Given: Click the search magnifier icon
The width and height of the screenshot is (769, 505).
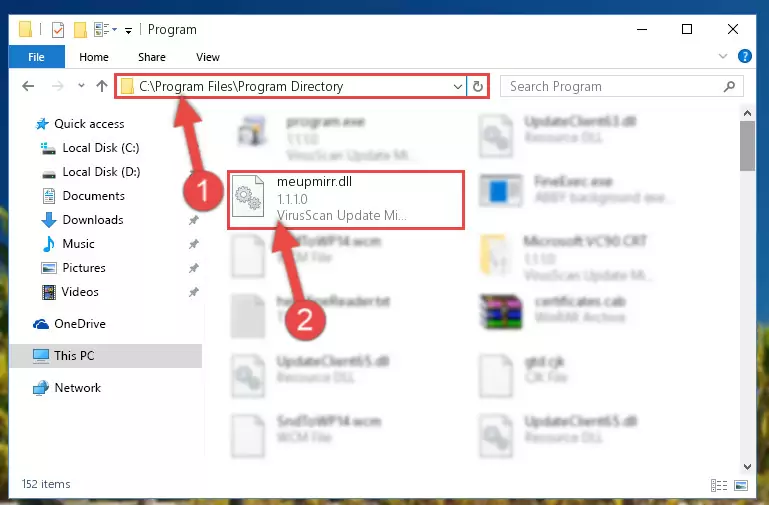Looking at the screenshot, I should pyautogui.click(x=729, y=87).
